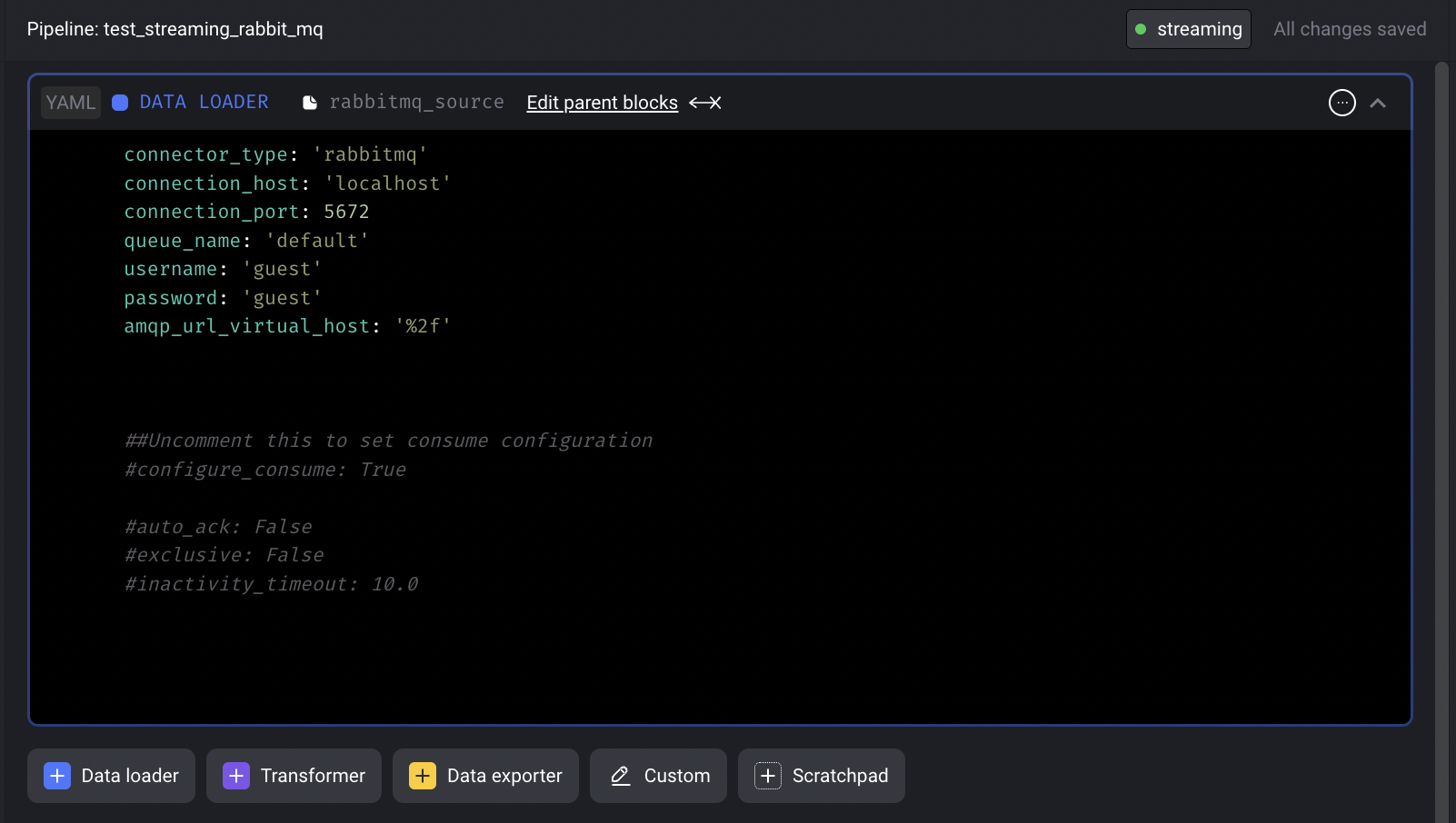Place cursor on connection_host 'localhost' line
1456x823 pixels.
coord(287,183)
